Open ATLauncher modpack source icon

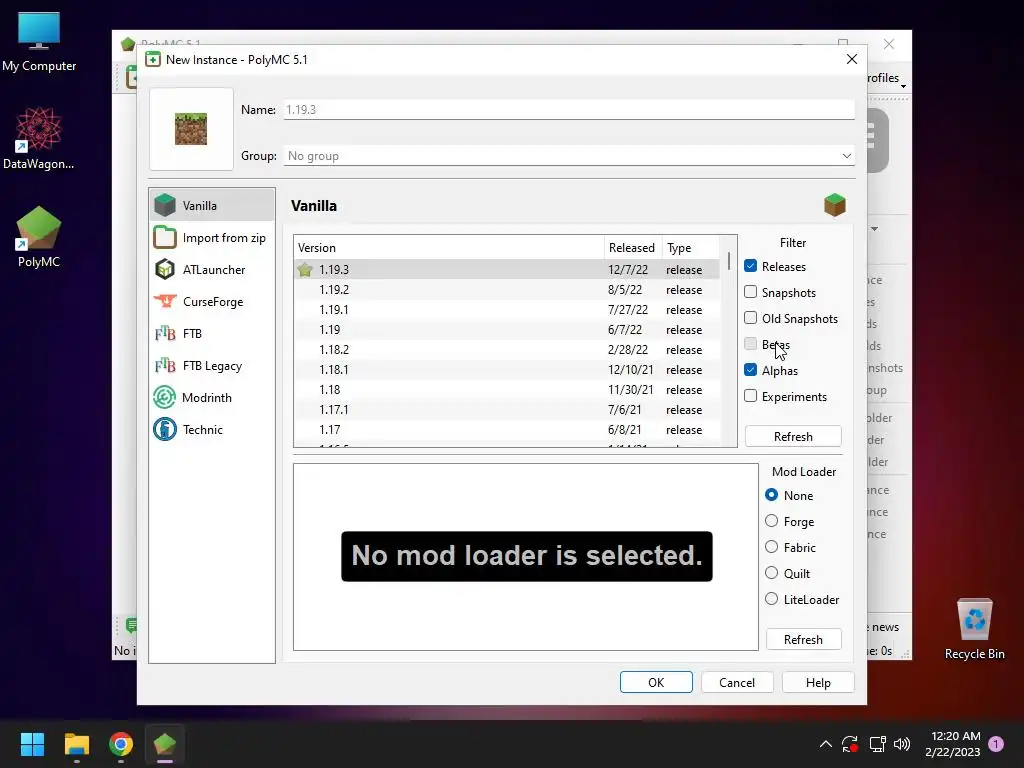click(165, 269)
